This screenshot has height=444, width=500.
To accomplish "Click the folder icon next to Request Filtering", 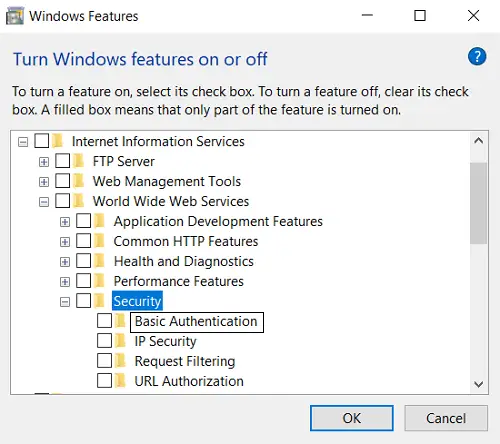I will 120,361.
